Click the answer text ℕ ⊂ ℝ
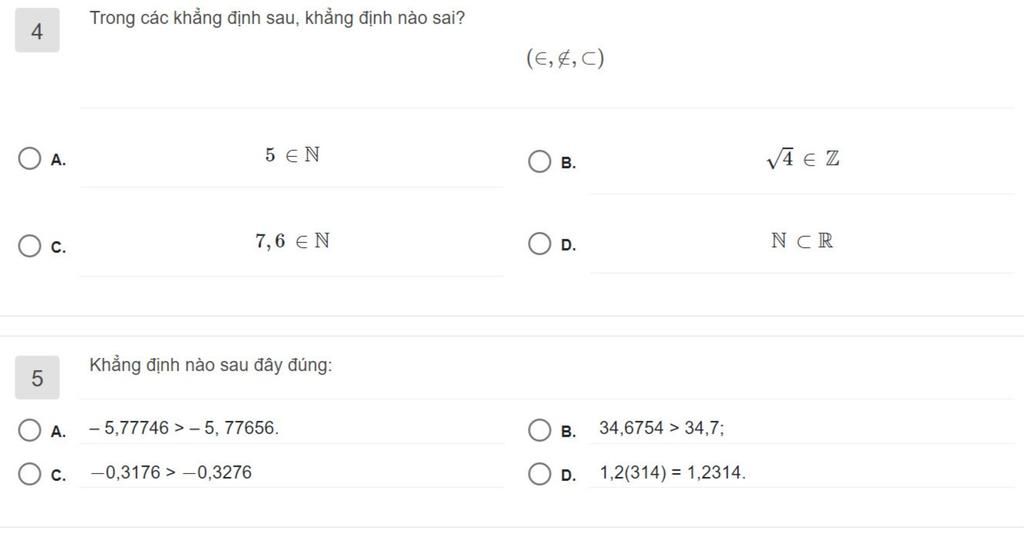Image resolution: width=1024 pixels, height=536 pixels. pyautogui.click(x=802, y=241)
